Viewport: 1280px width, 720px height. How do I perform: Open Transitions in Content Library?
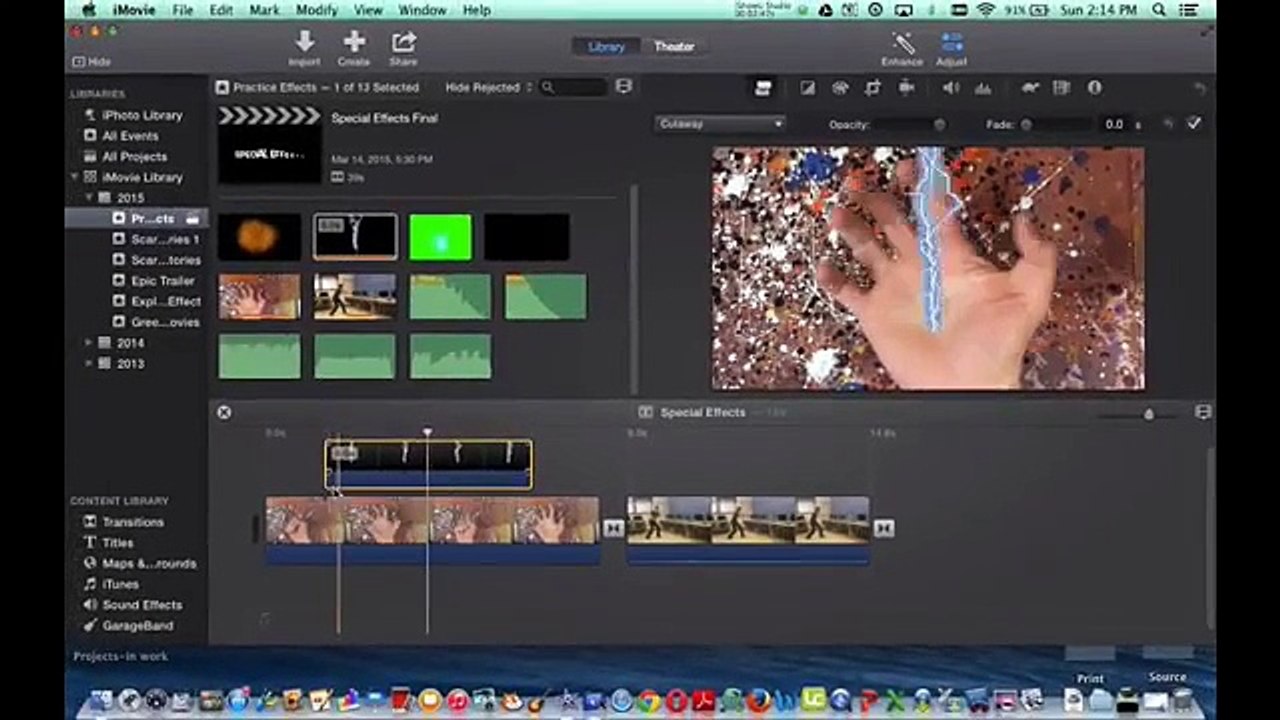(x=124, y=522)
